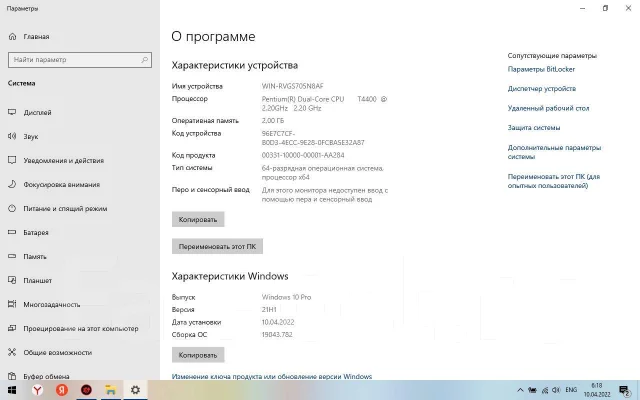Select RAM value 2,00 ГБ
This screenshot has height=400, width=640.
point(273,121)
